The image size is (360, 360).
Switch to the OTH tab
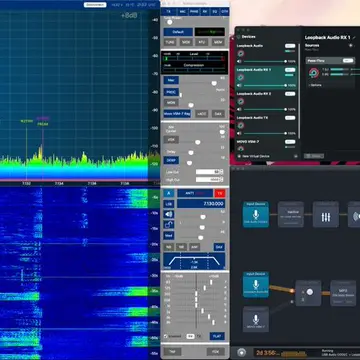pyautogui.click(x=225, y=11)
